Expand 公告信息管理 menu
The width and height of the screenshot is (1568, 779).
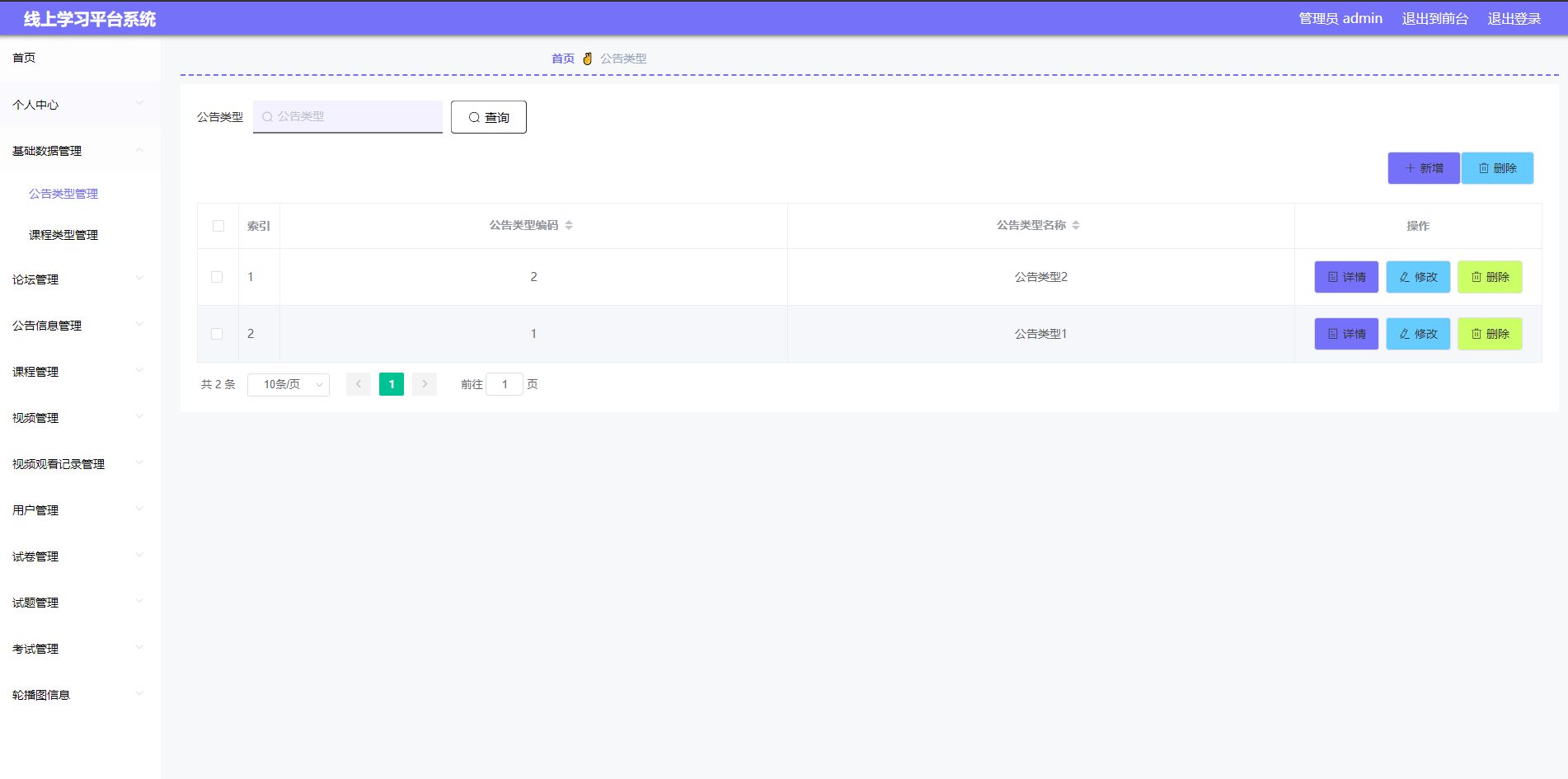tap(80, 326)
